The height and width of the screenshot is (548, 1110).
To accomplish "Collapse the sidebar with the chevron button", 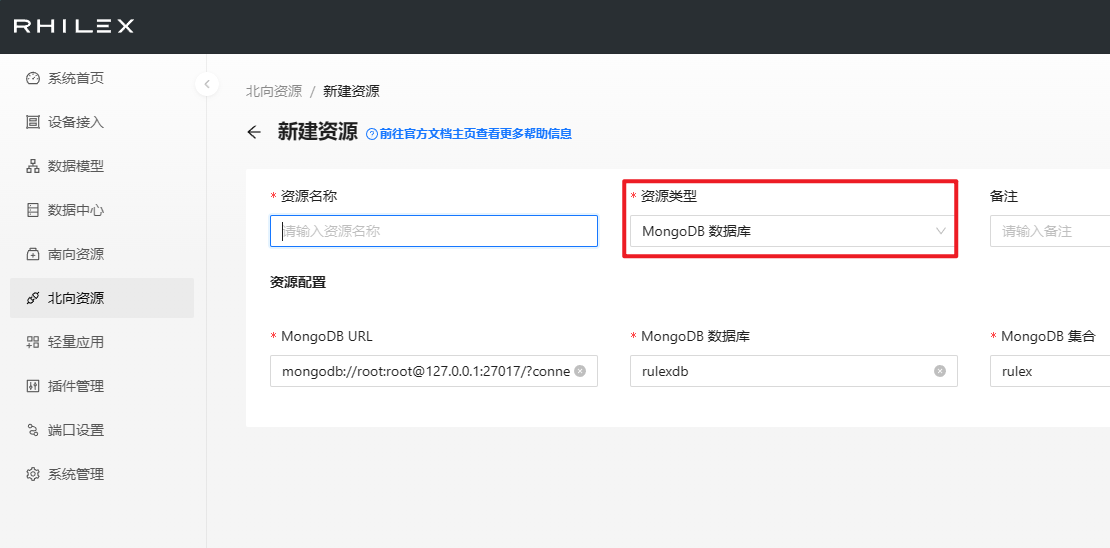I will tap(207, 84).
